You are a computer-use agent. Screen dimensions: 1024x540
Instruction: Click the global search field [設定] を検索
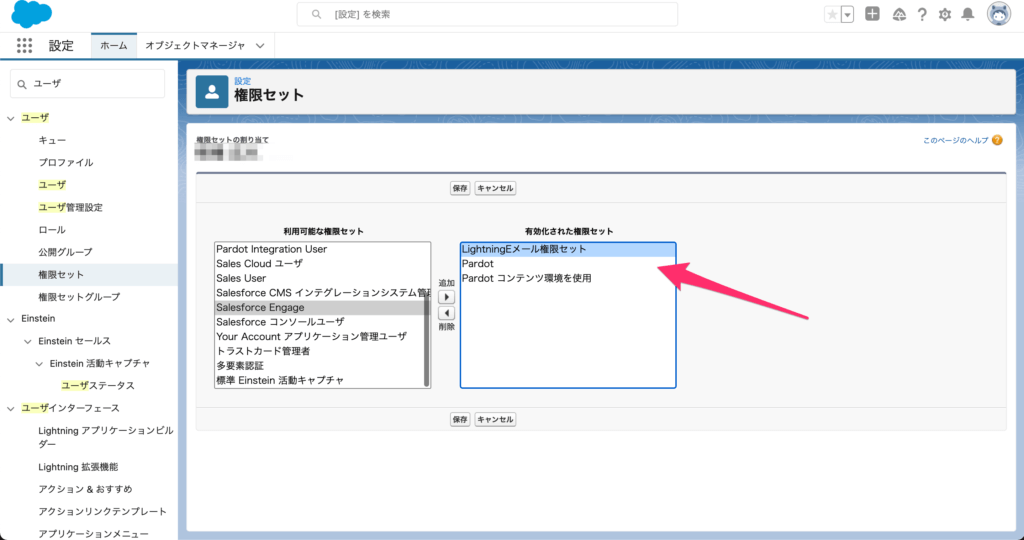pyautogui.click(x=487, y=14)
